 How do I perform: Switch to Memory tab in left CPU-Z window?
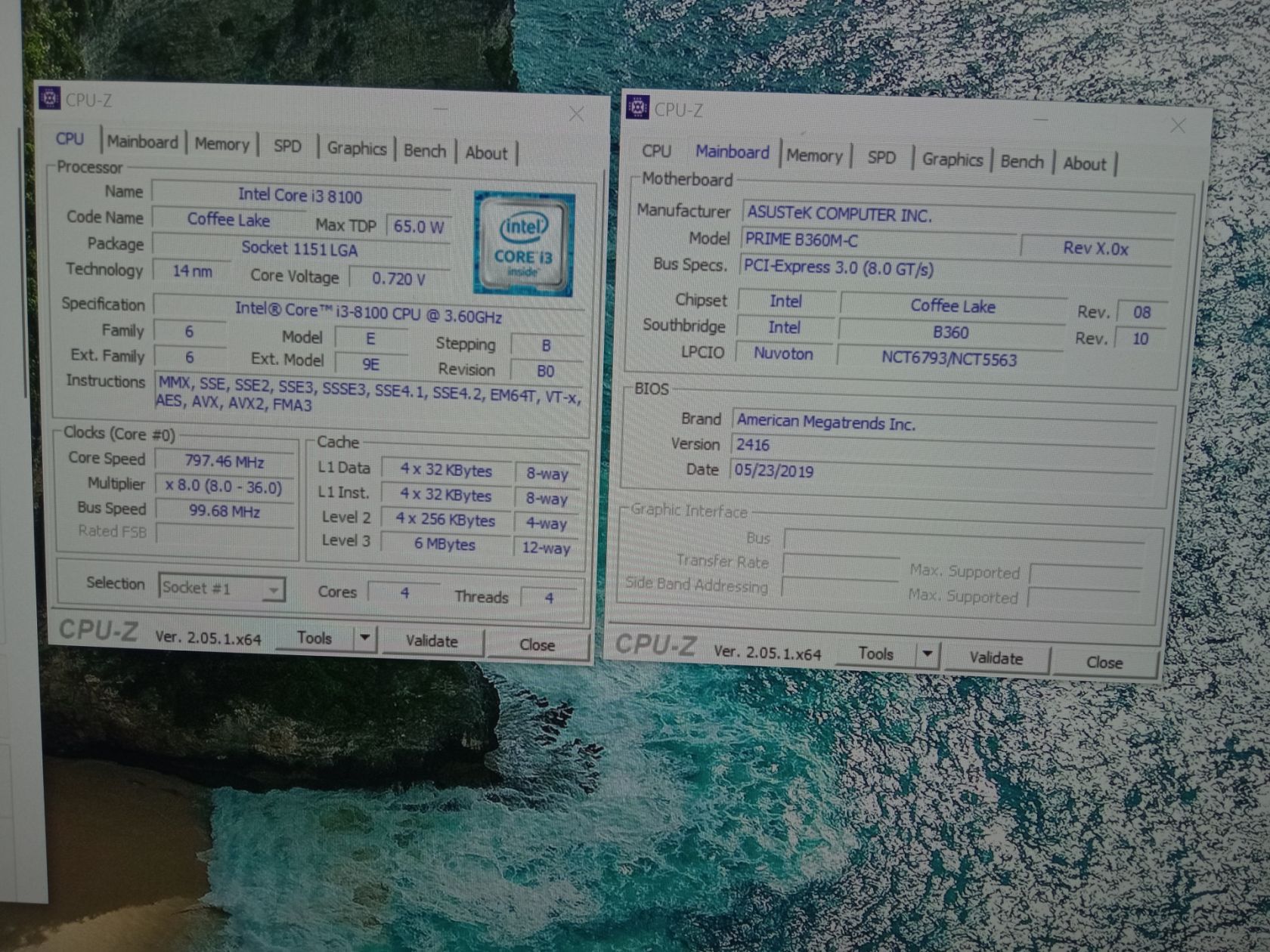[221, 144]
